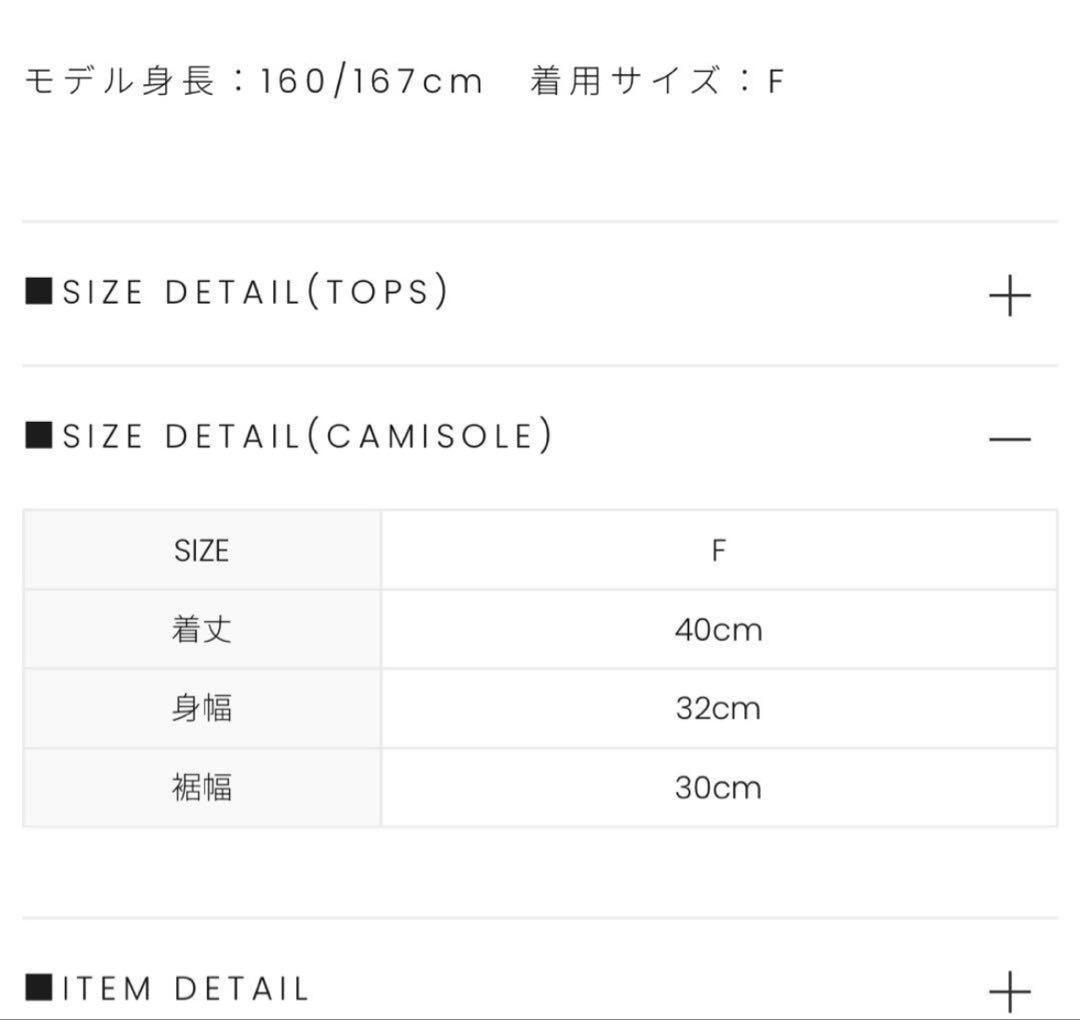The width and height of the screenshot is (1080, 1020).
Task: Click the divider line above SIZE DETAIL(TOPS)
Action: pos(540,222)
